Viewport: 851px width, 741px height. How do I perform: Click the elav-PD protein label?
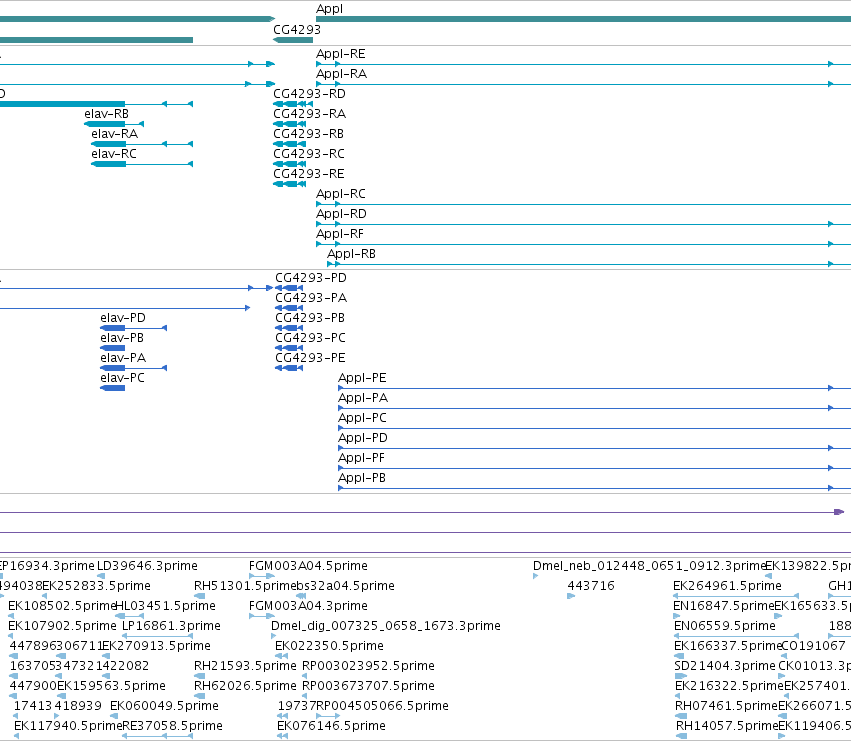(123, 318)
